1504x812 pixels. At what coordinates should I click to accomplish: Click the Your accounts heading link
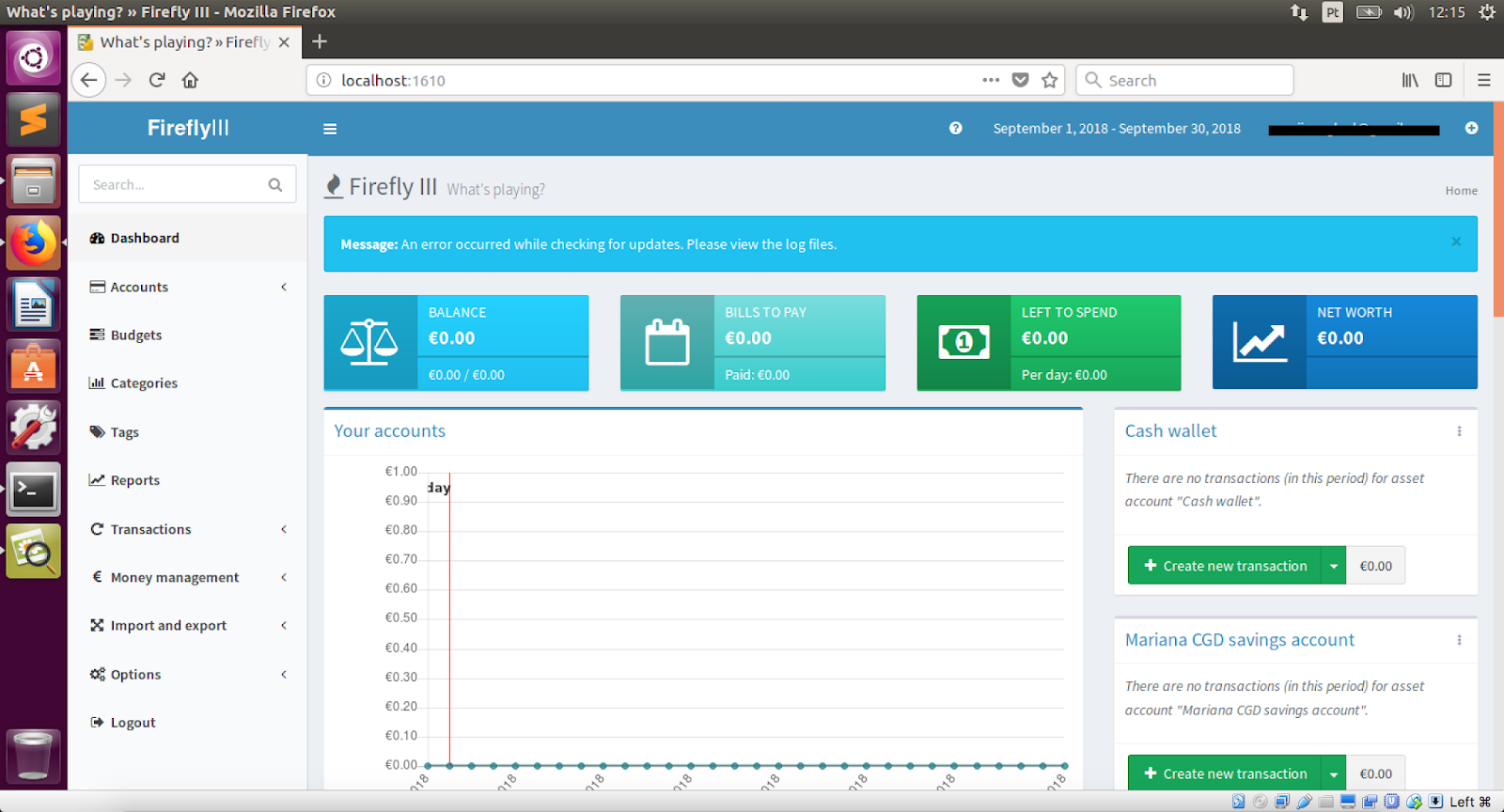[x=390, y=430]
